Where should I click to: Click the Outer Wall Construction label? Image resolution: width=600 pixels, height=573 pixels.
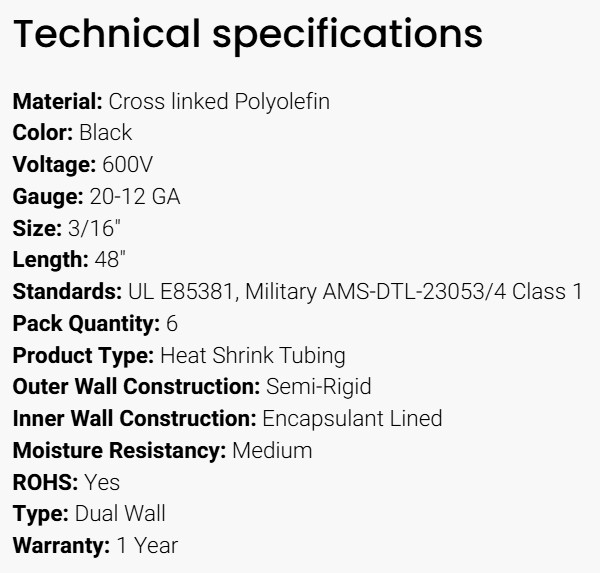coord(136,387)
